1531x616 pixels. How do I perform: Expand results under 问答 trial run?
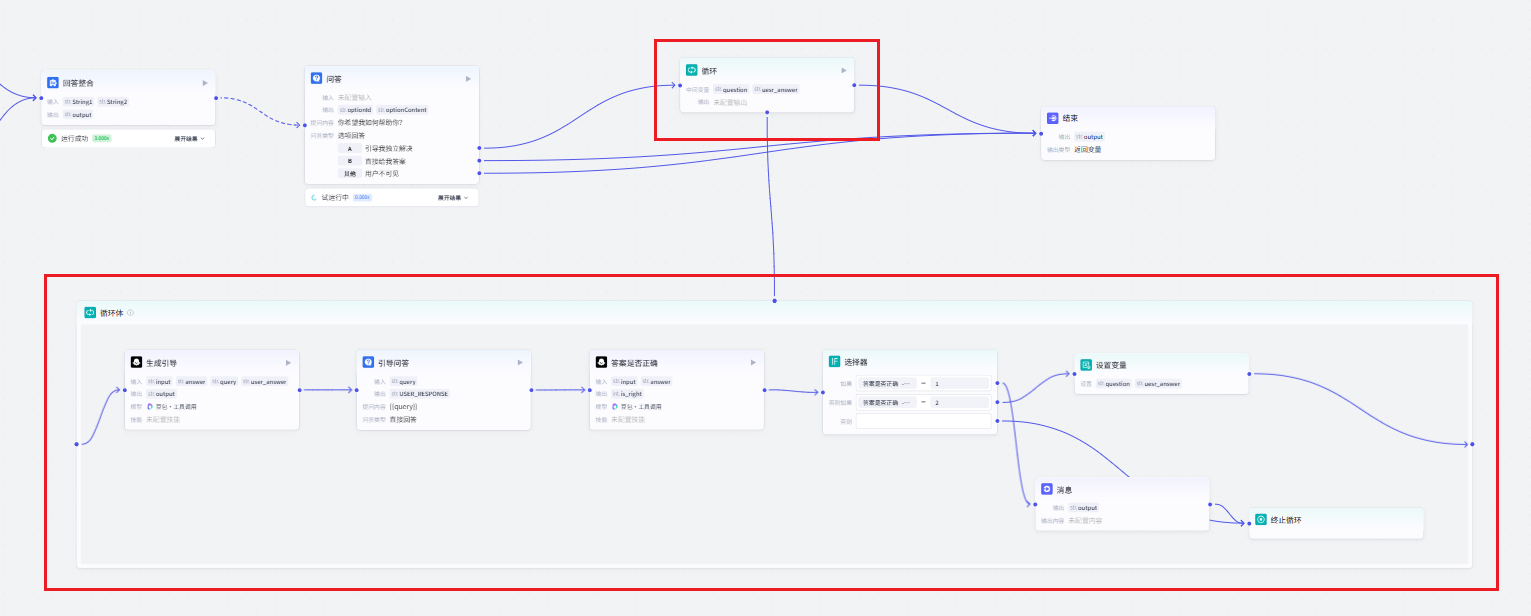tap(453, 197)
